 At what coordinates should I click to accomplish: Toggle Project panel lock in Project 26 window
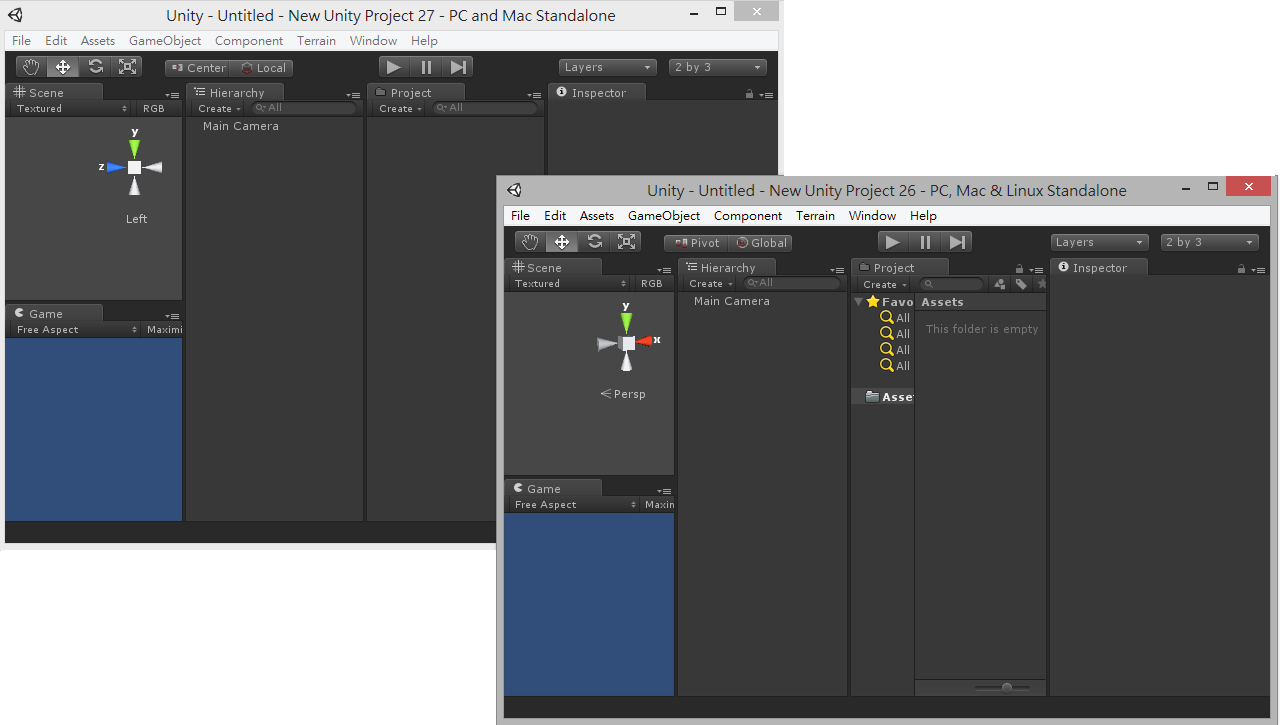coord(1019,269)
